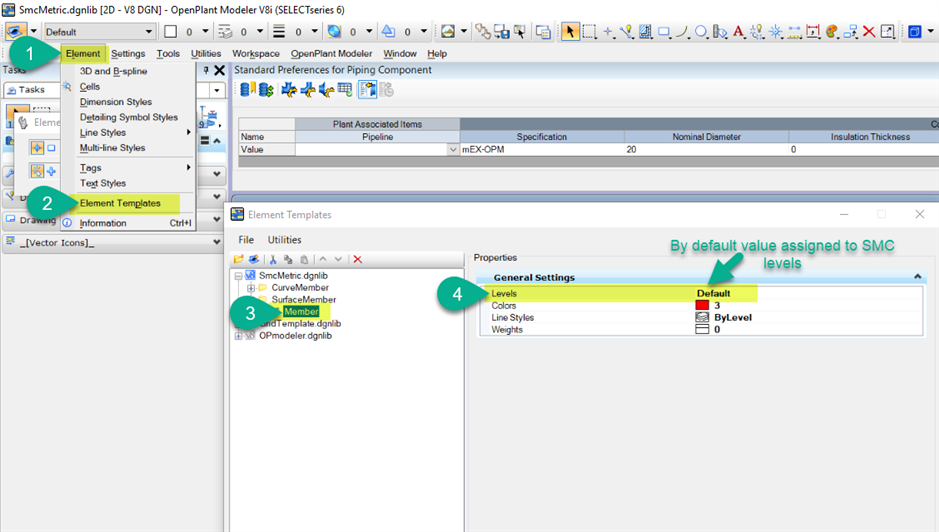
Task: Click the paste icon in Element Templates toolbar
Action: point(304,259)
